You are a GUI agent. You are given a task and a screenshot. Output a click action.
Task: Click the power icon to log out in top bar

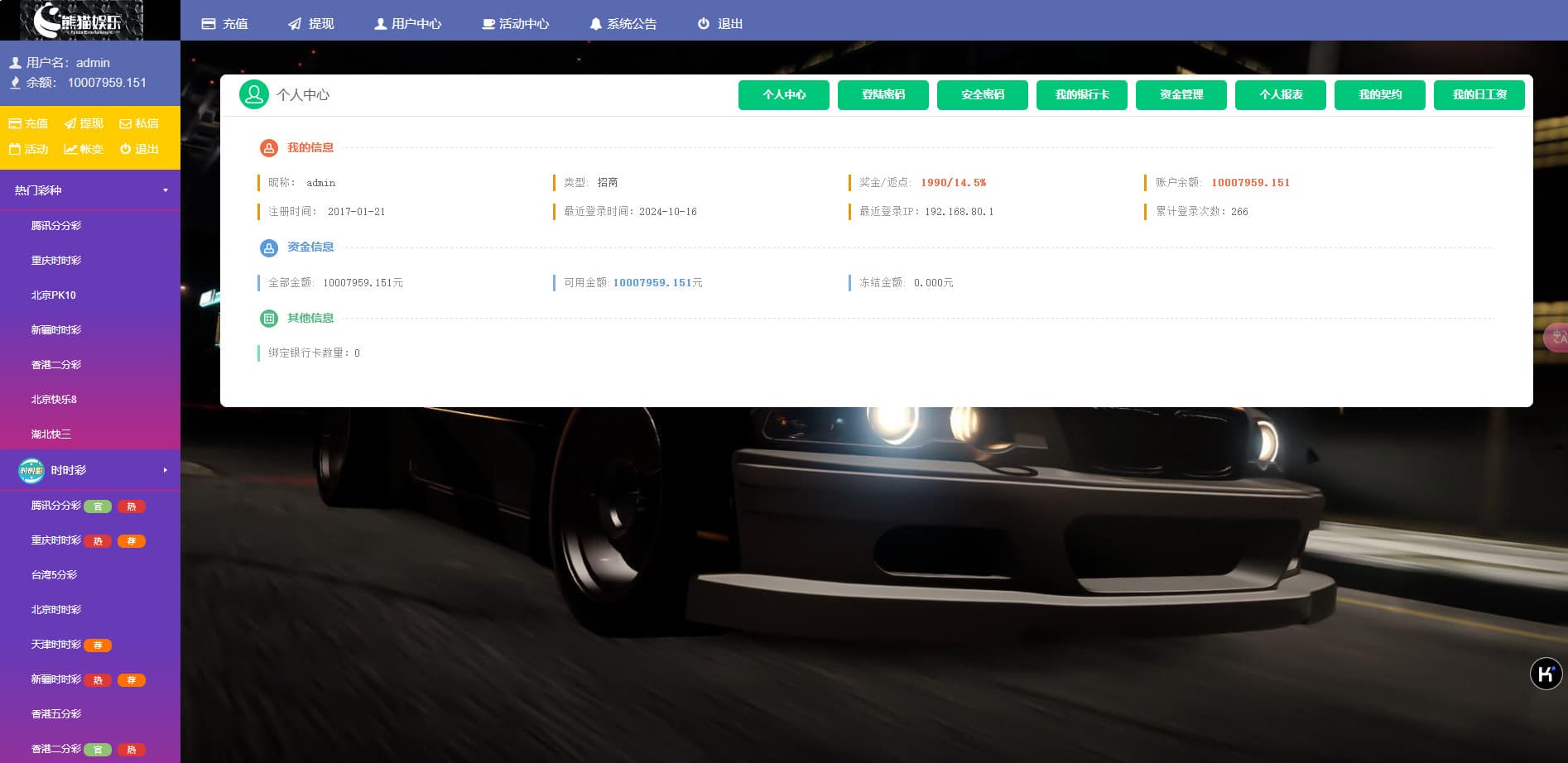tap(704, 24)
